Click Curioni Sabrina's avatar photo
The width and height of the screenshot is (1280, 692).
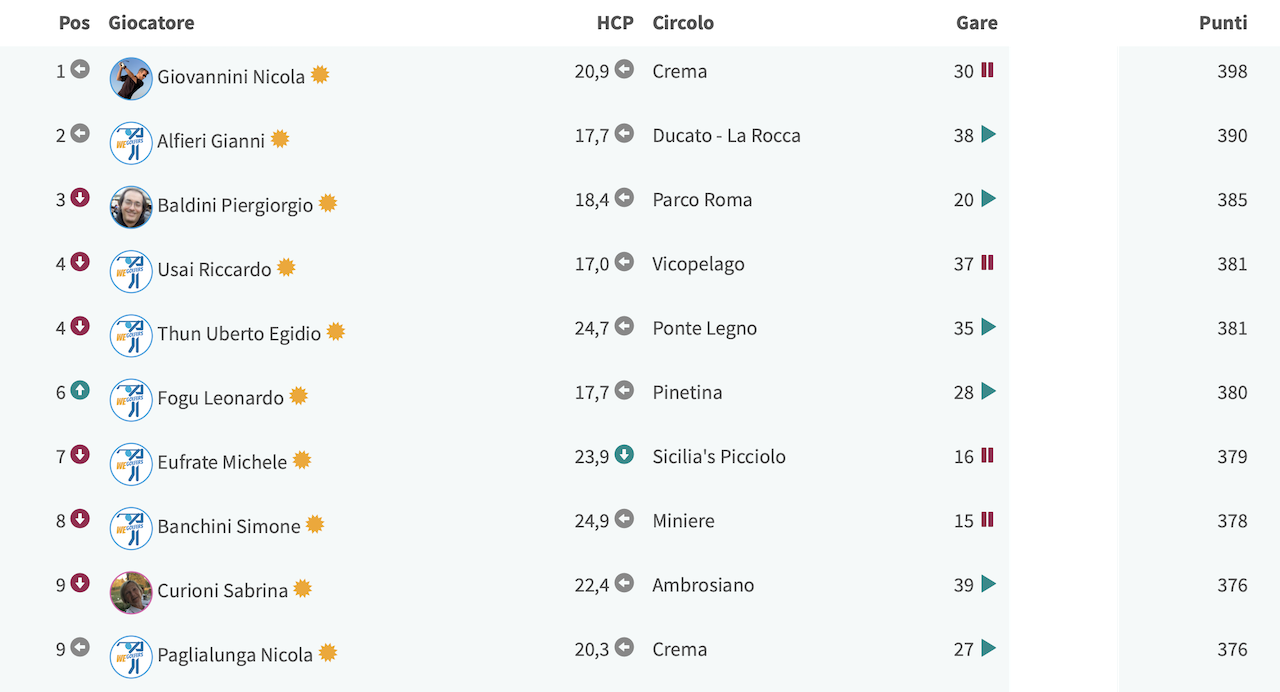coord(131,592)
